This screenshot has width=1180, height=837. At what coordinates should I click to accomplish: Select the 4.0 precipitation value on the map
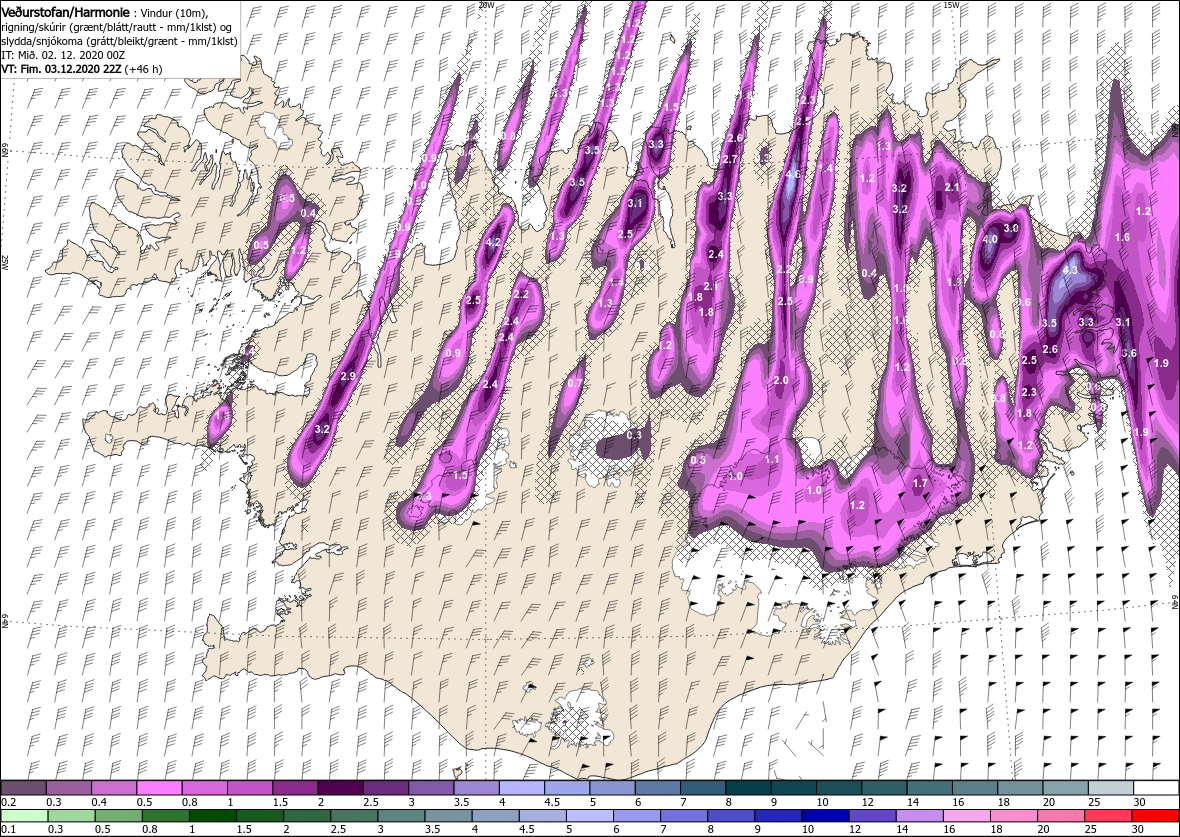click(990, 240)
